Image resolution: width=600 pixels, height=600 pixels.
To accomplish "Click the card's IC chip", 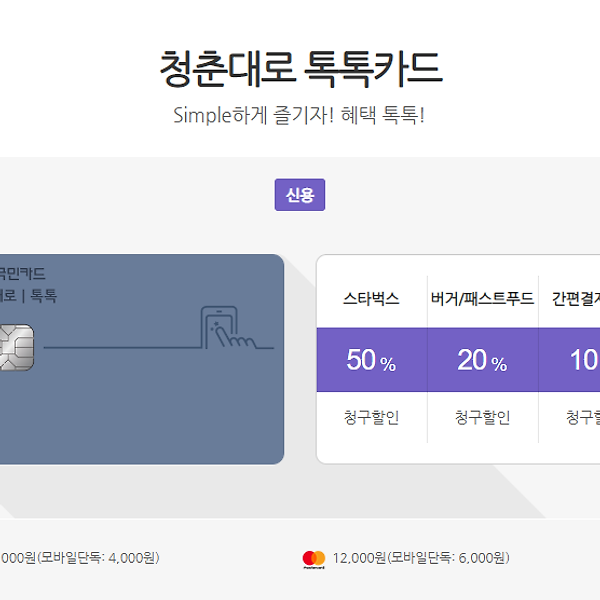I will coord(16,346).
